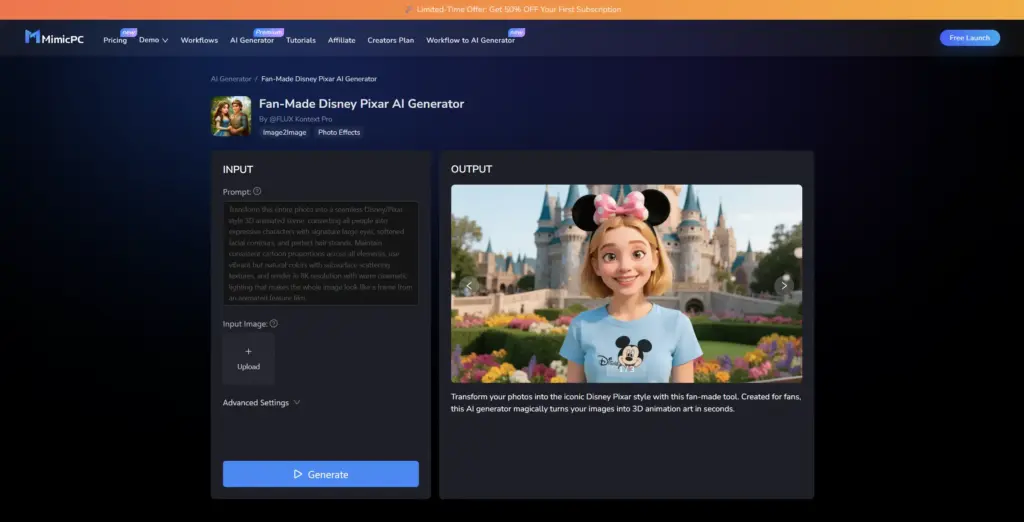Show the next output image arrow

(784, 285)
